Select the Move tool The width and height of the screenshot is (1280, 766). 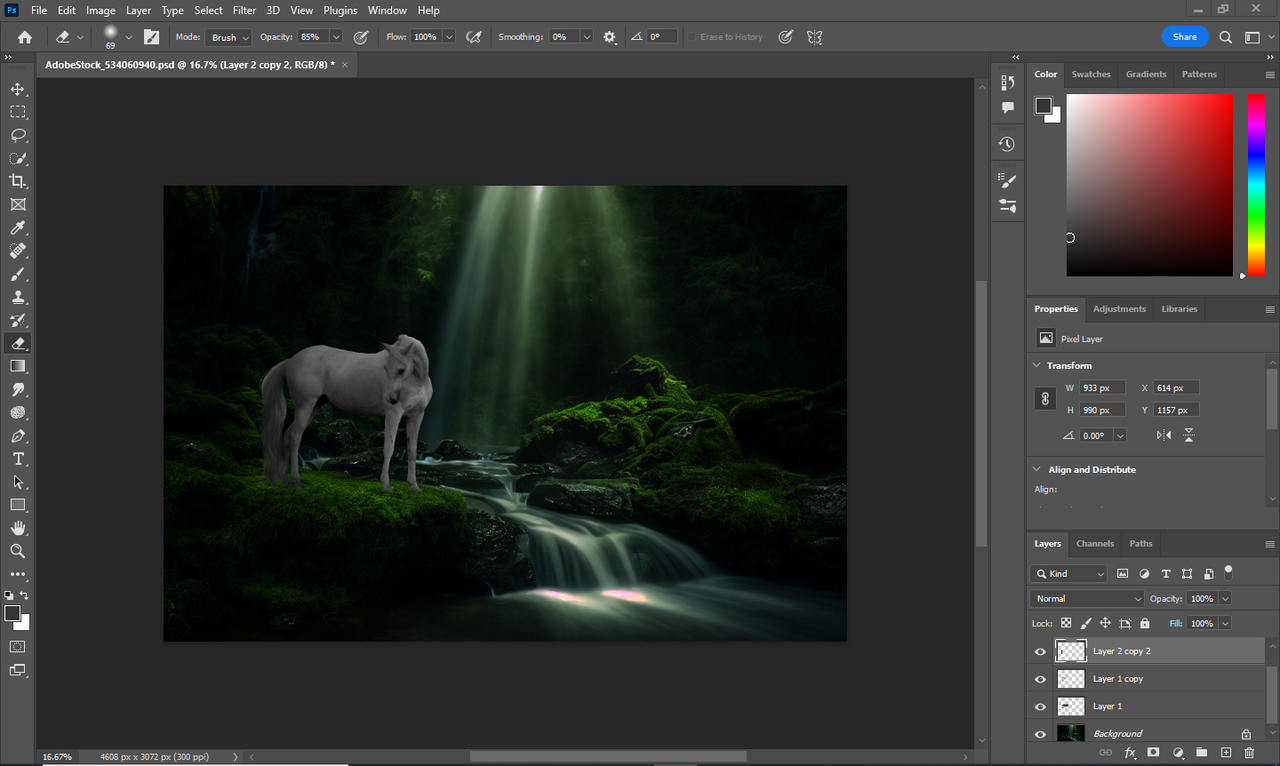pyautogui.click(x=18, y=89)
